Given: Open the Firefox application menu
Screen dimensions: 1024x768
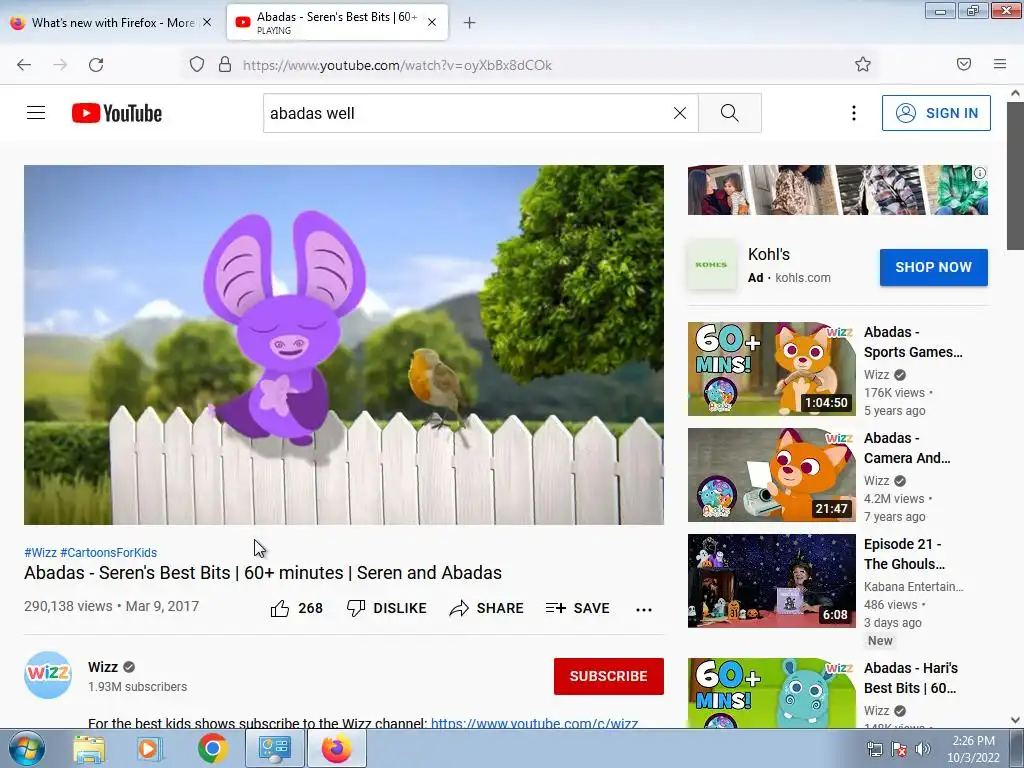Looking at the screenshot, I should pos(1000,64).
